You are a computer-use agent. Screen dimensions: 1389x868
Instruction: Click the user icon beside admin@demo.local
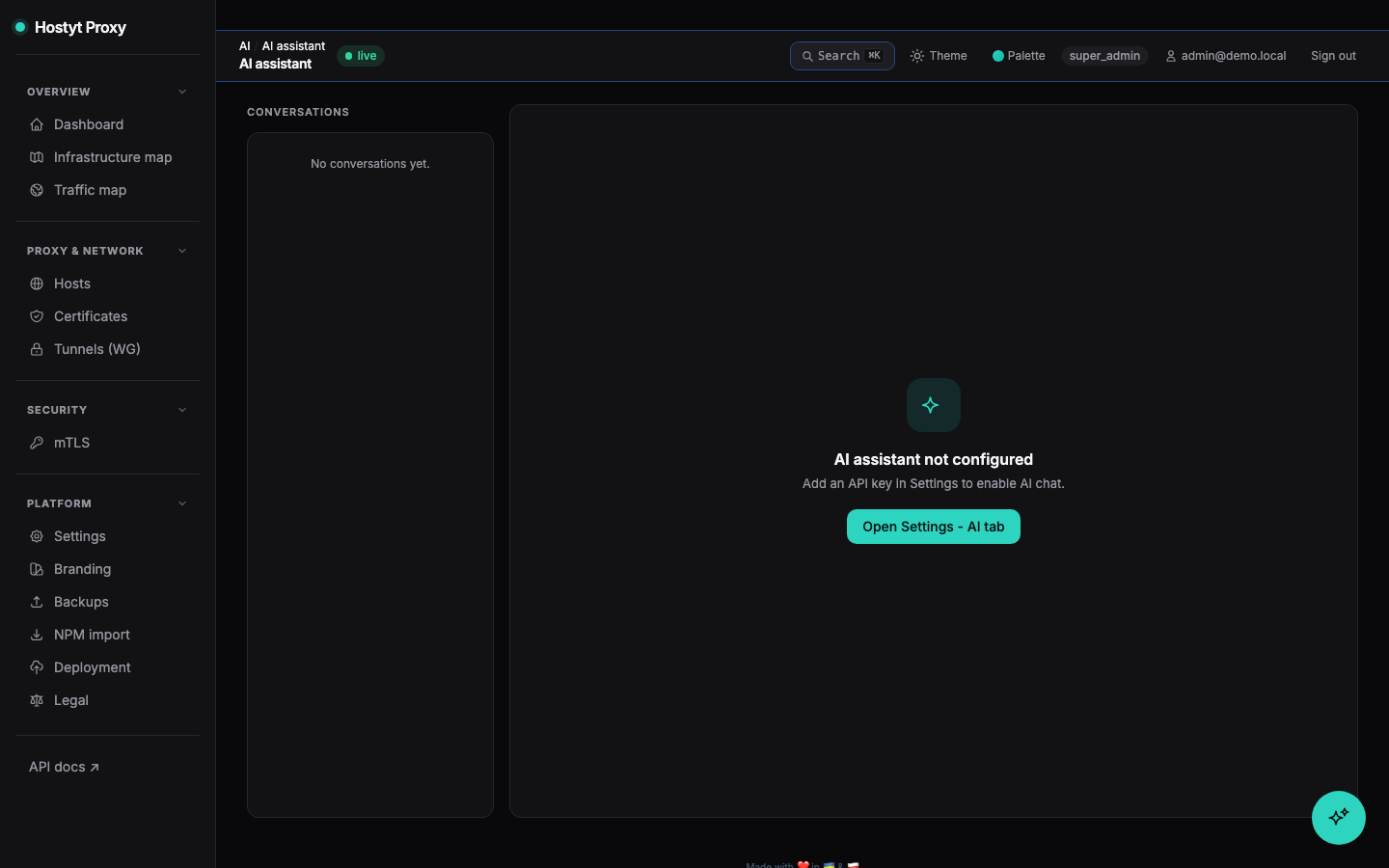click(x=1171, y=56)
